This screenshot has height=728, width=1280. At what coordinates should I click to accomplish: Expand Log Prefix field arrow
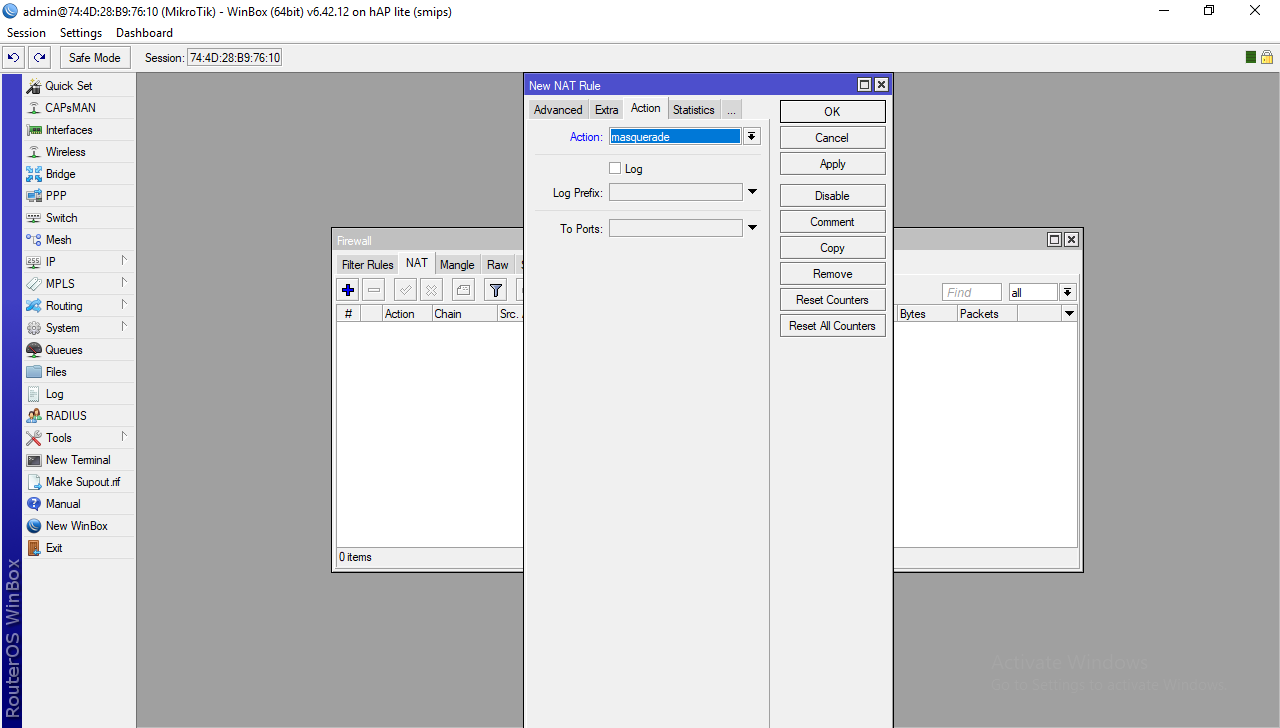click(x=752, y=192)
